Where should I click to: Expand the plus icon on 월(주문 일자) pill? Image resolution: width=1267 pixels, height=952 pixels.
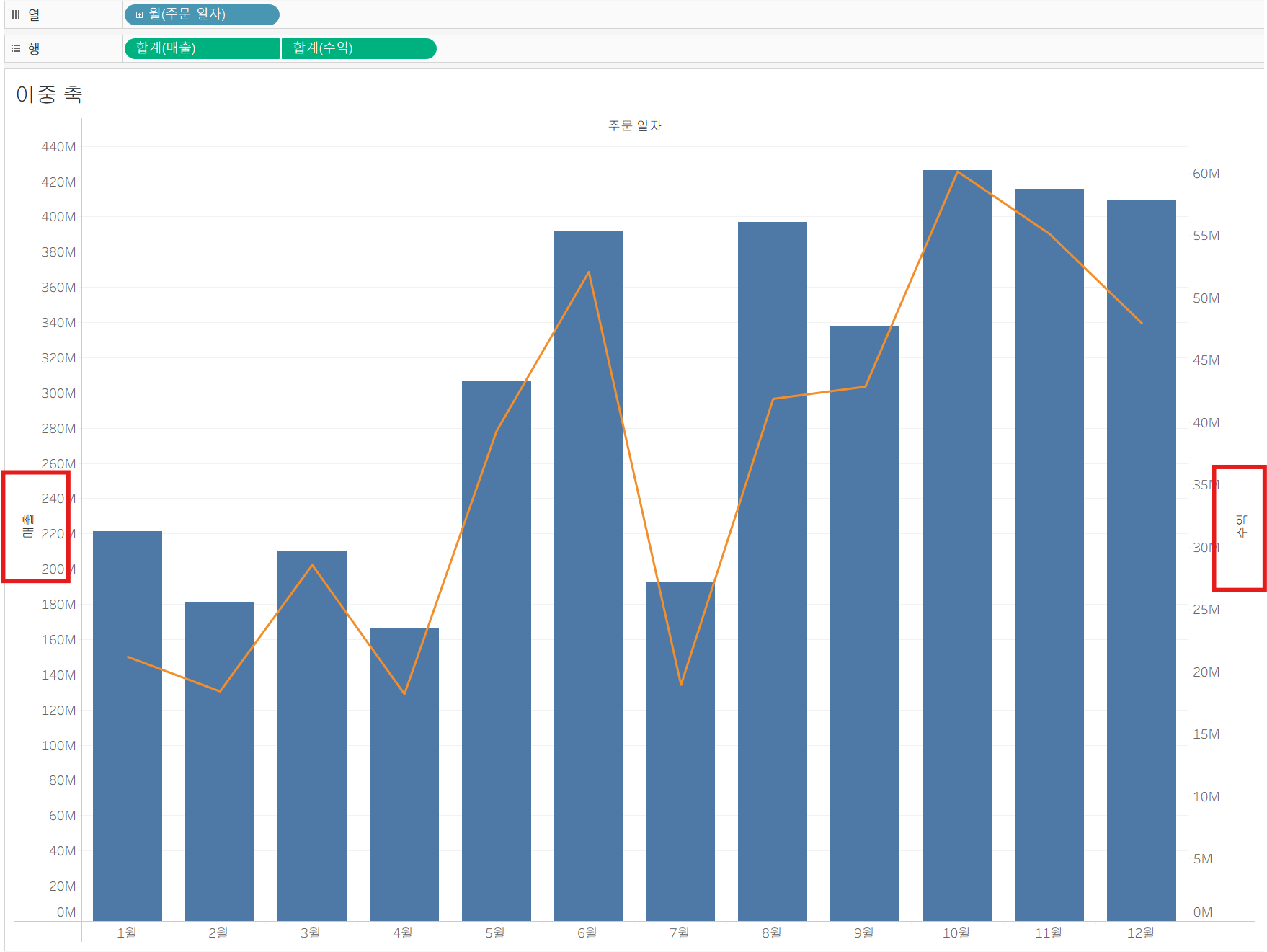click(139, 14)
